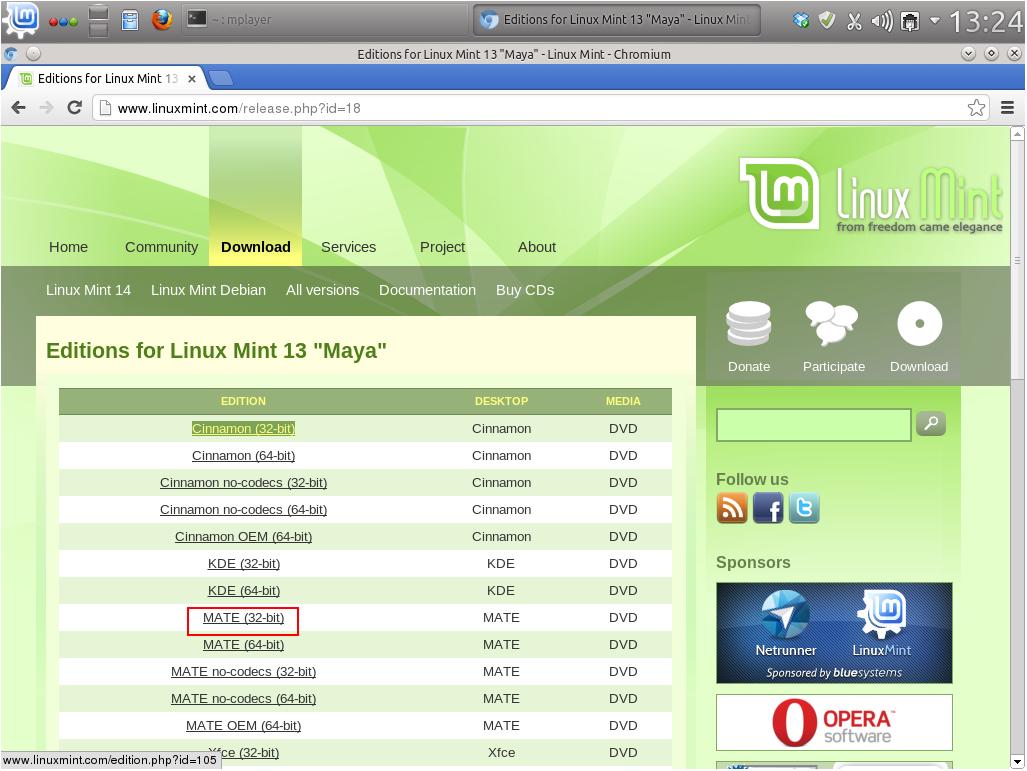This screenshot has width=1027, height=771.
Task: Focus the site search text field
Action: pos(813,424)
